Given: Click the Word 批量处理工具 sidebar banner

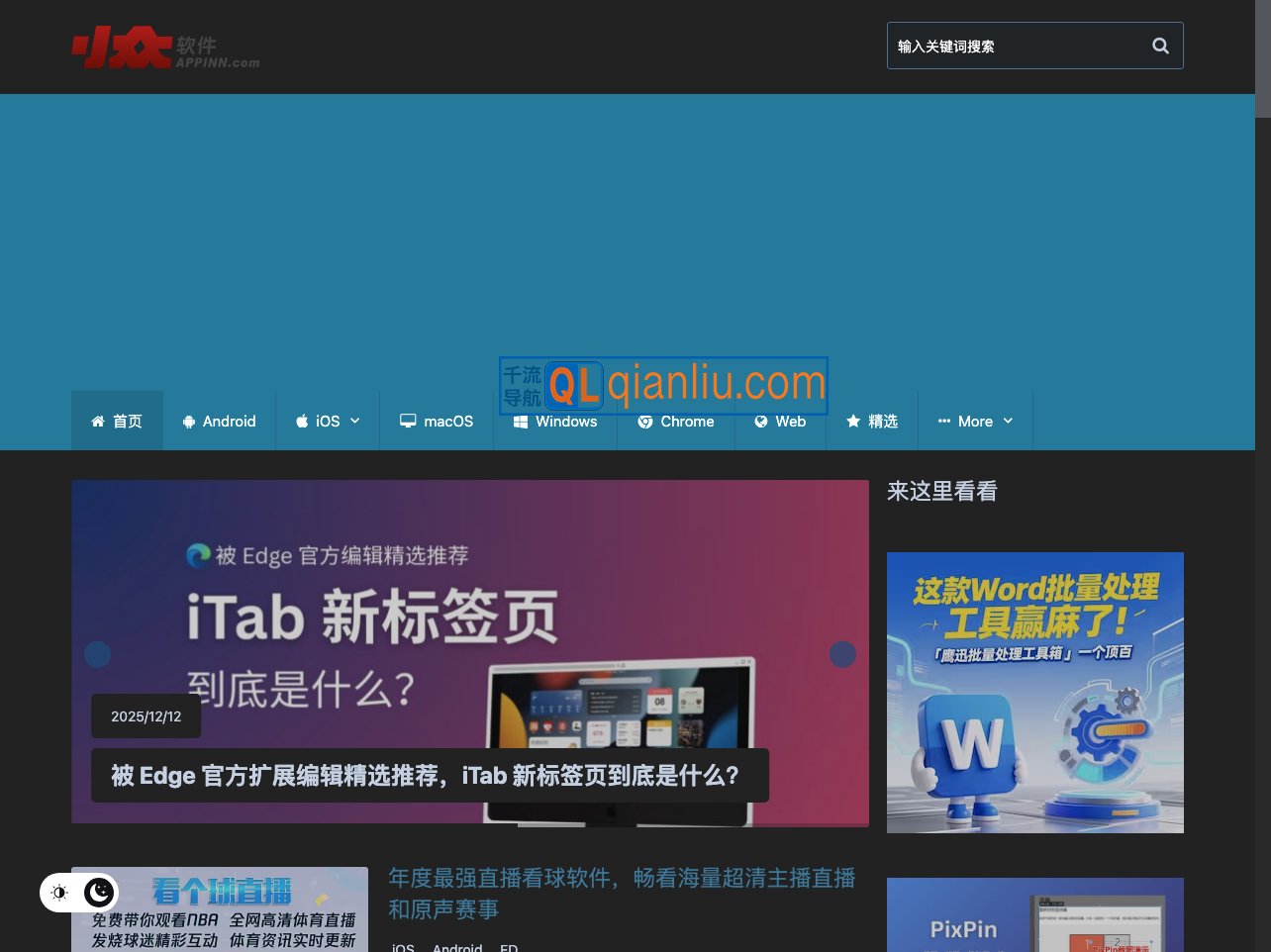Looking at the screenshot, I should [1034, 691].
